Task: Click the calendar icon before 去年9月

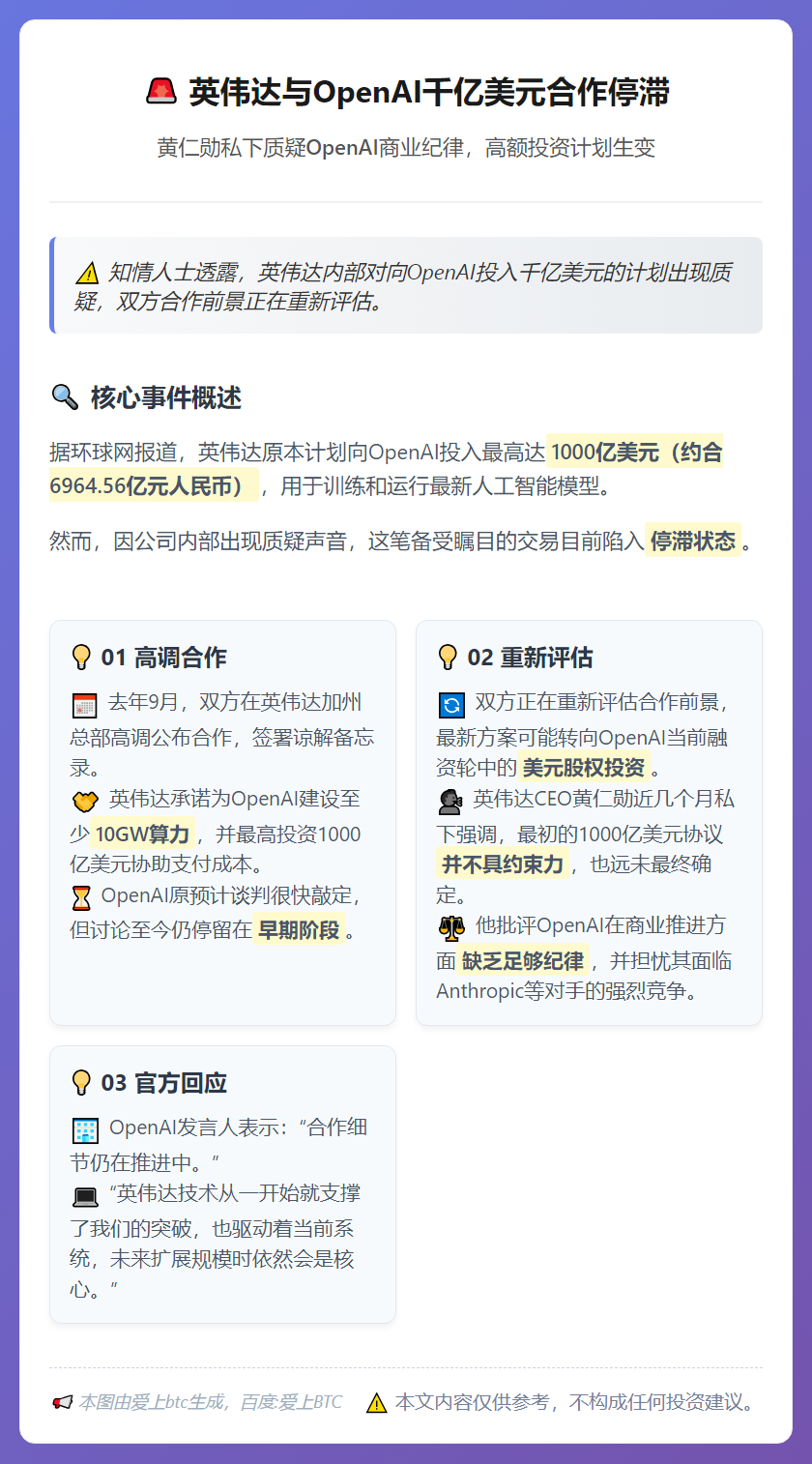Action: 84,705
